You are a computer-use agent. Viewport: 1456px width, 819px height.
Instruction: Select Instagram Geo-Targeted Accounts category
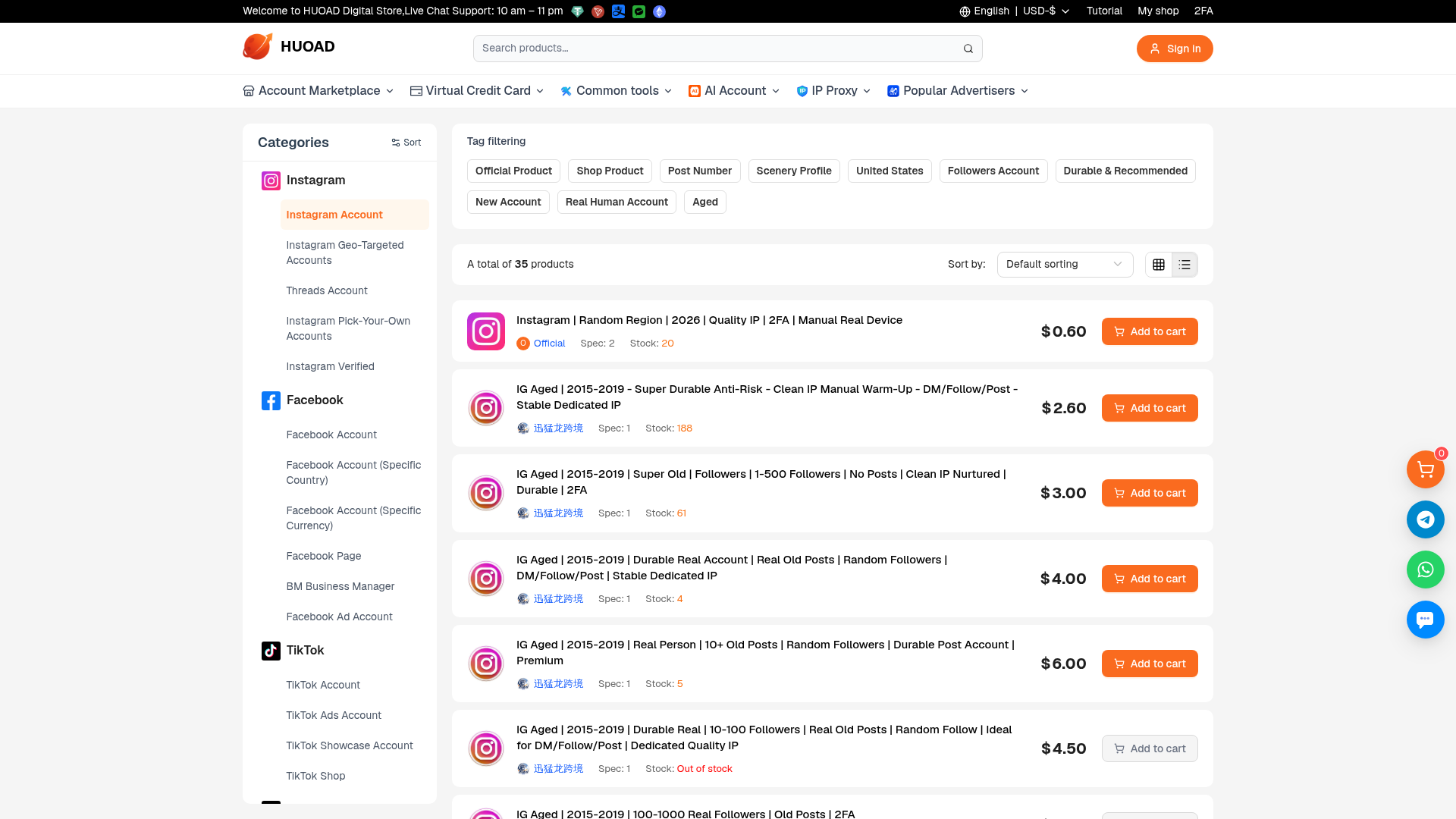[354, 253]
